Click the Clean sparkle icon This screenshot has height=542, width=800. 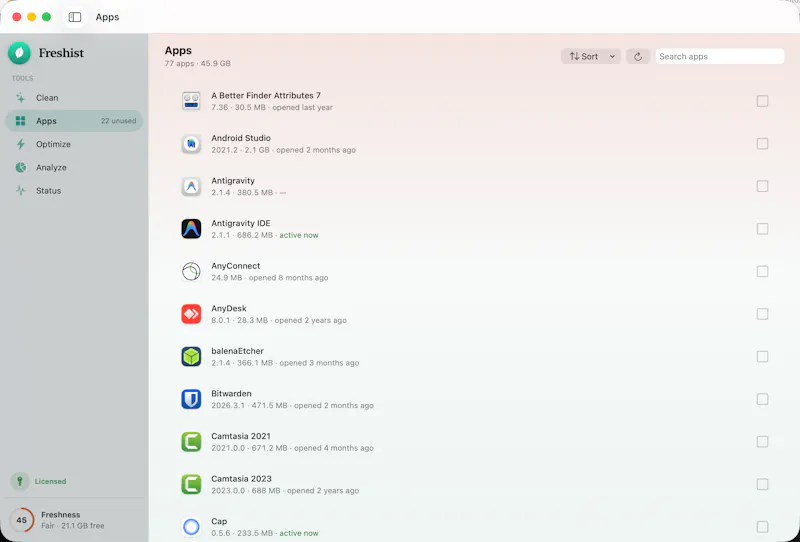point(20,97)
